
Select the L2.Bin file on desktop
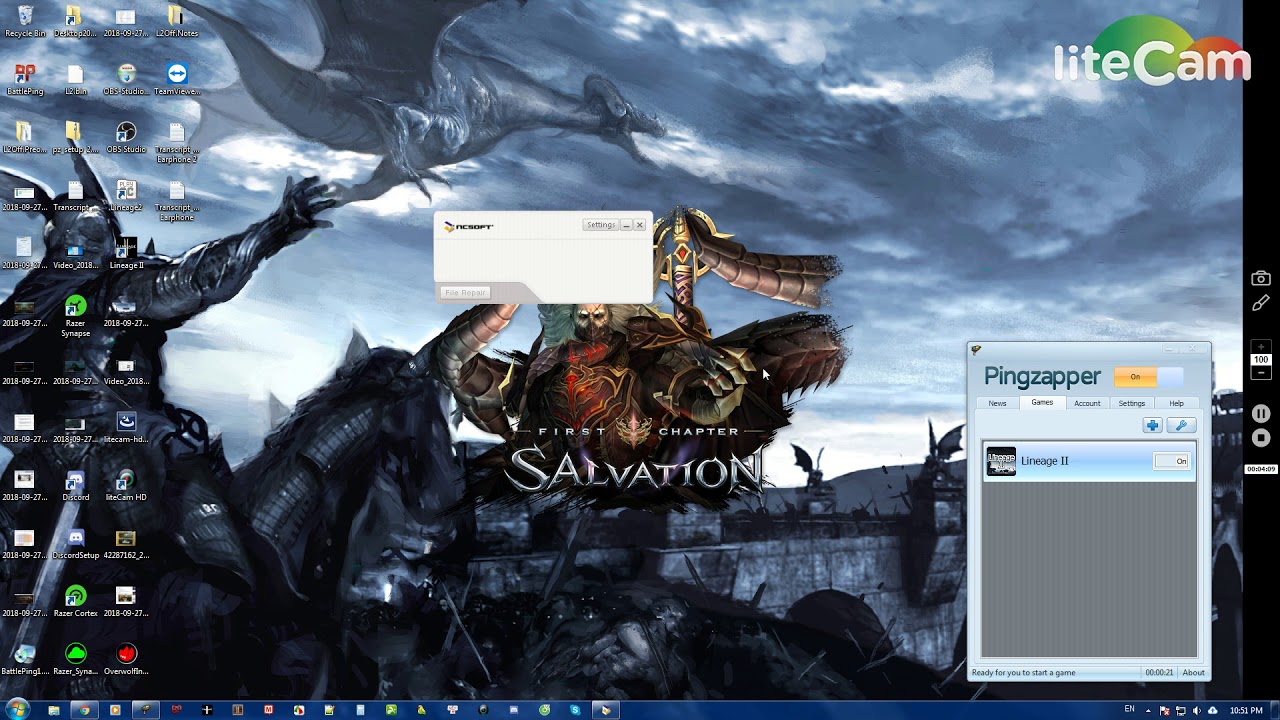pos(75,79)
